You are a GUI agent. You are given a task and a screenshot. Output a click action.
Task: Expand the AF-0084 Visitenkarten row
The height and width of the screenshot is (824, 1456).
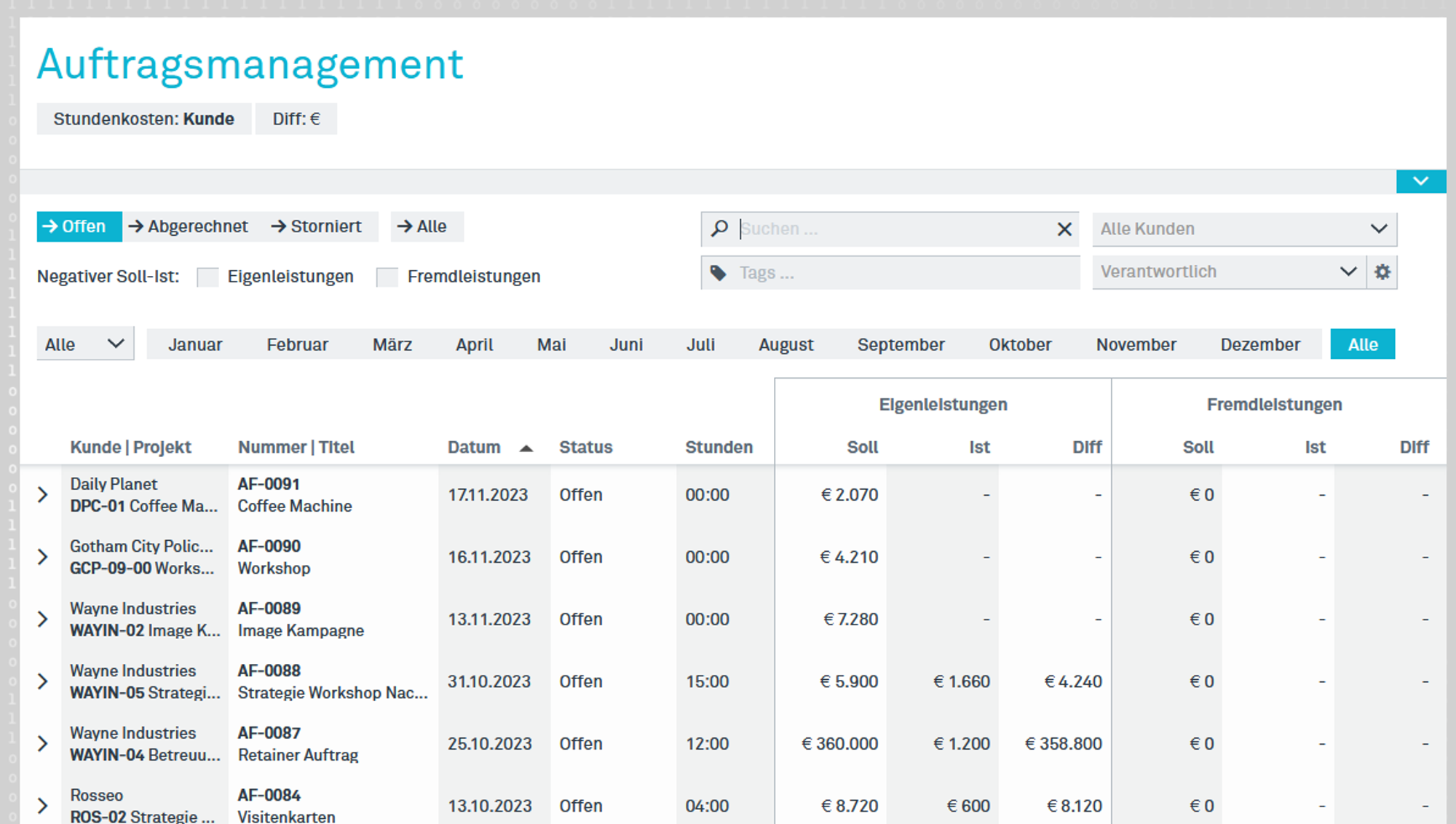43,806
